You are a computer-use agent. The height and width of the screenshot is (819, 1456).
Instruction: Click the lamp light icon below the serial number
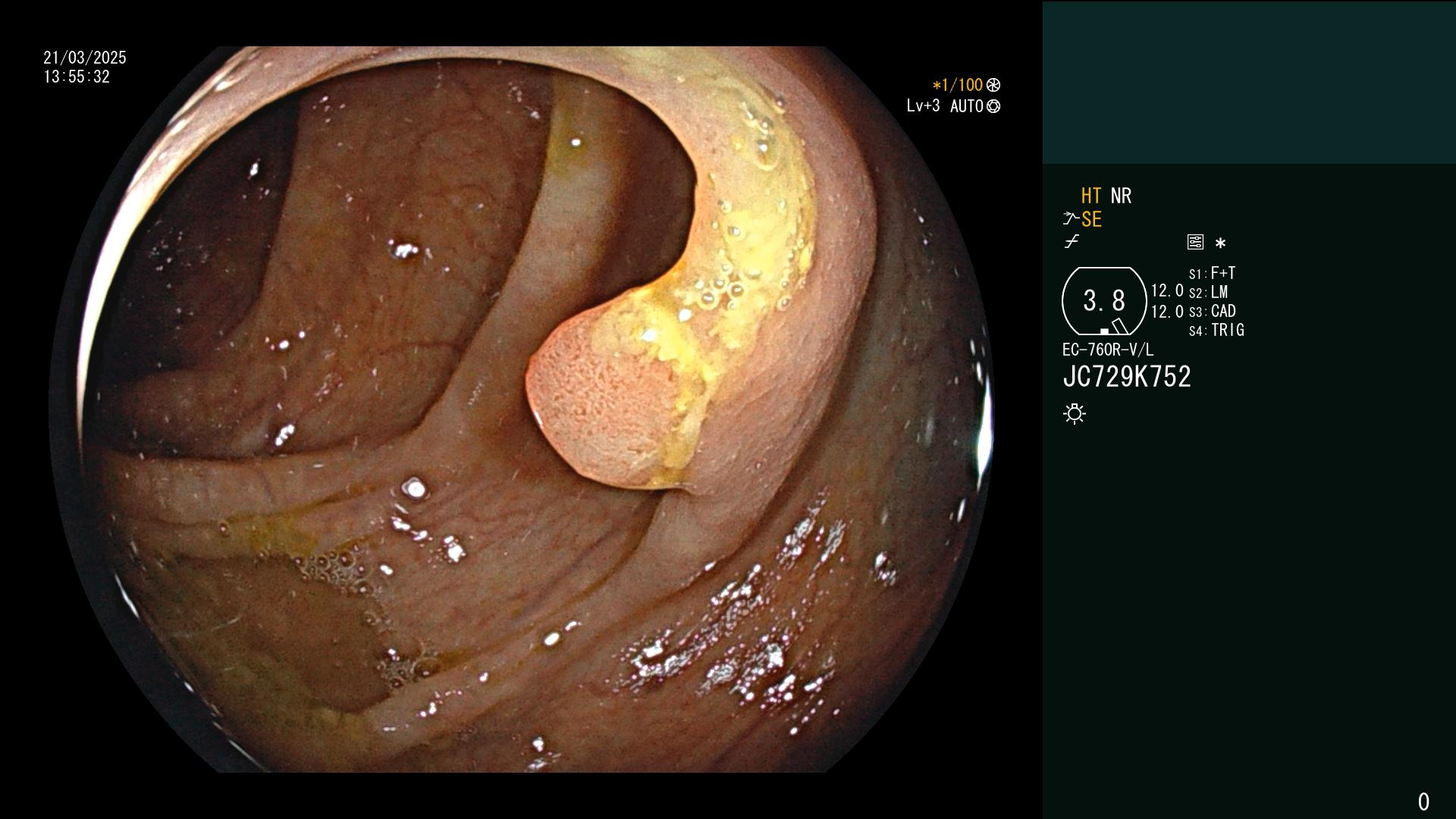[1075, 413]
